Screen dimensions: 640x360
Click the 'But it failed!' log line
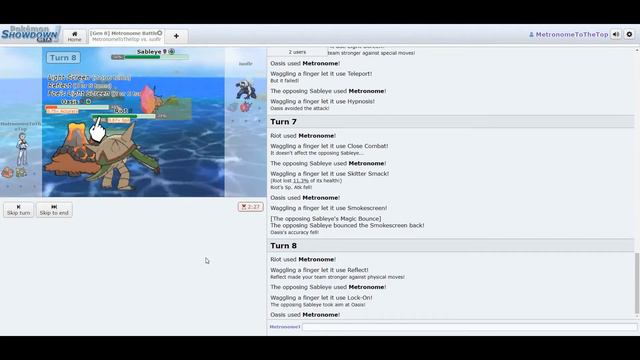pyautogui.click(x=284, y=81)
